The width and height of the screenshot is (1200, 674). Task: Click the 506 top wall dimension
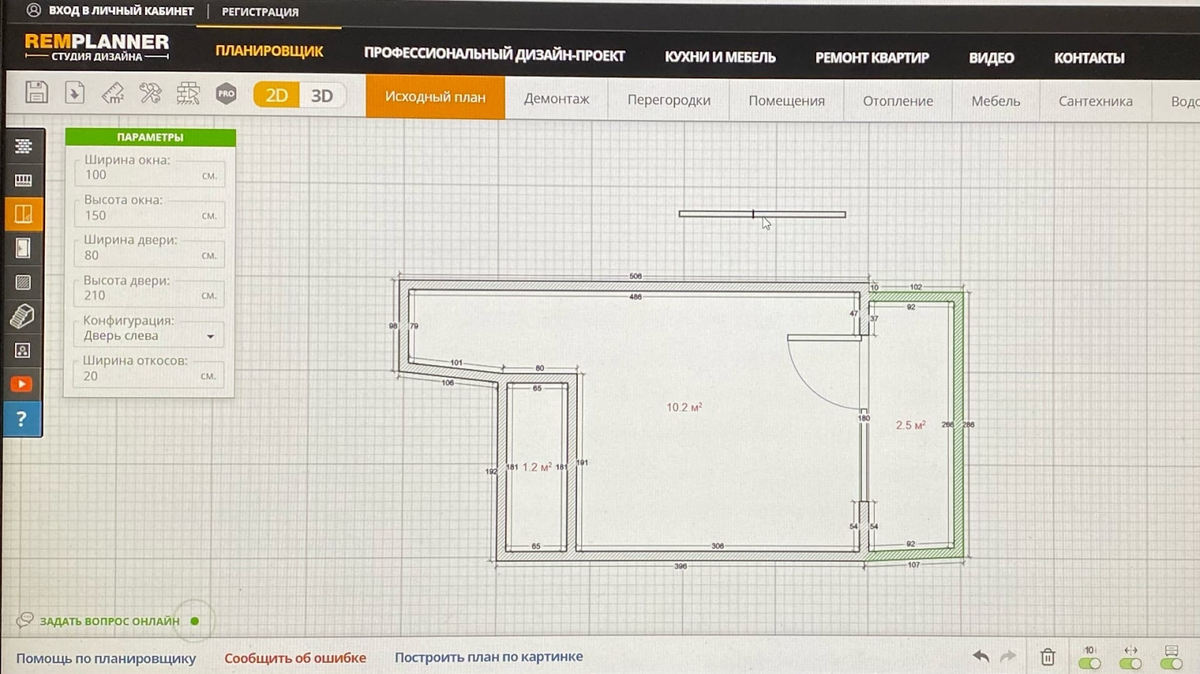click(635, 275)
